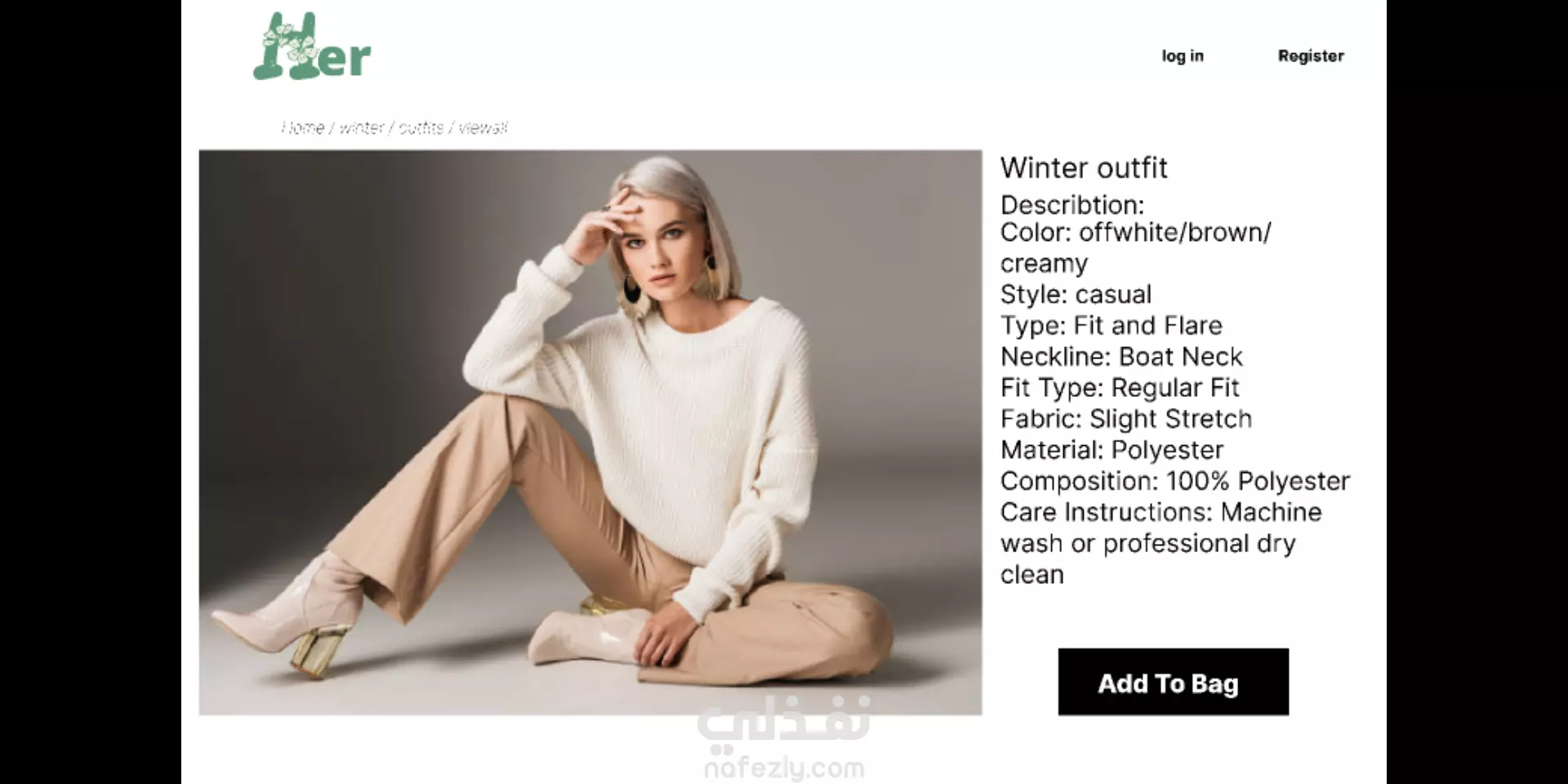Screen dimensions: 1568x784
Task: Click the Composition: 100% Polyester line
Action: click(1175, 480)
